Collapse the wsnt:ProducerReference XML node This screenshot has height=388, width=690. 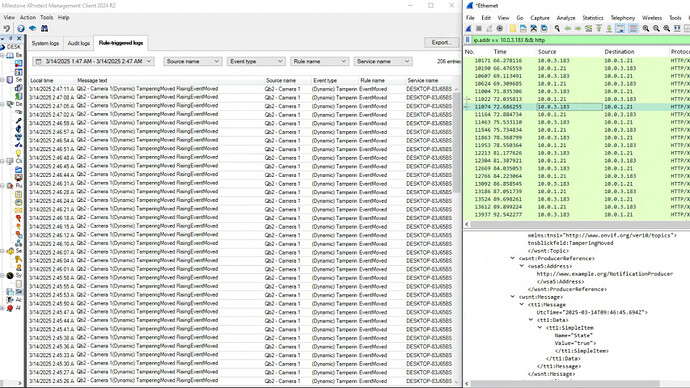coord(513,258)
